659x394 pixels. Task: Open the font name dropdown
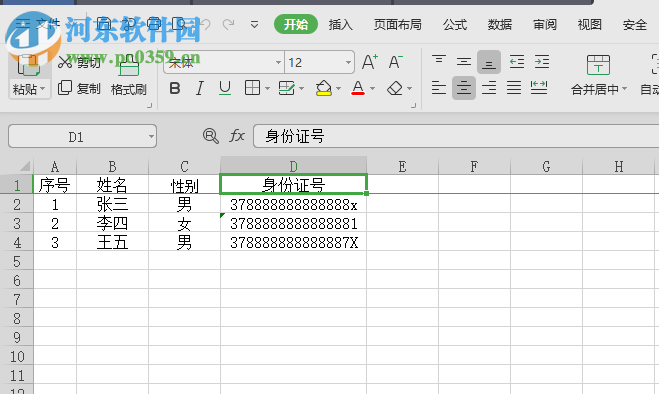278,62
